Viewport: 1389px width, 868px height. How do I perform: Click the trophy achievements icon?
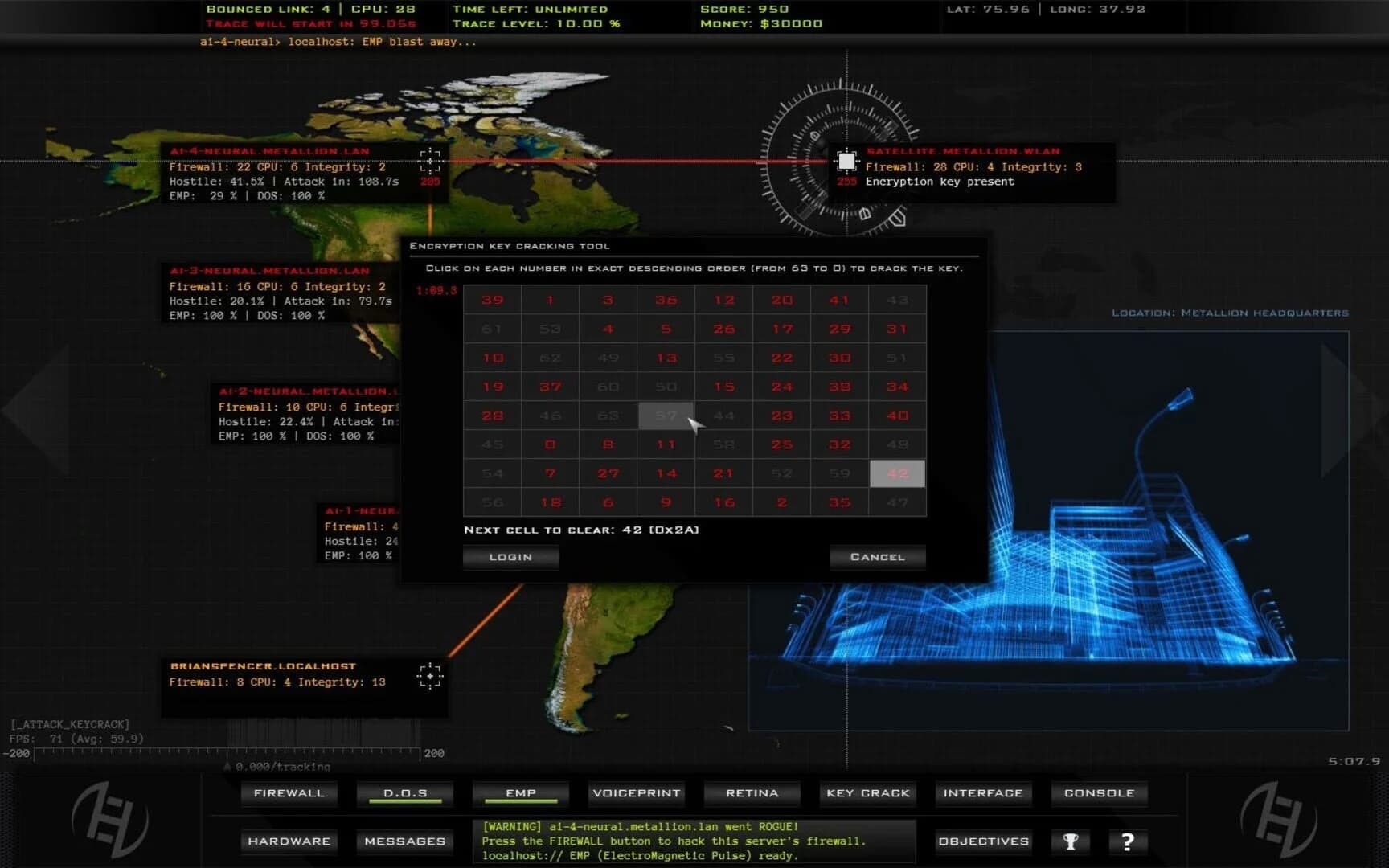tap(1070, 841)
